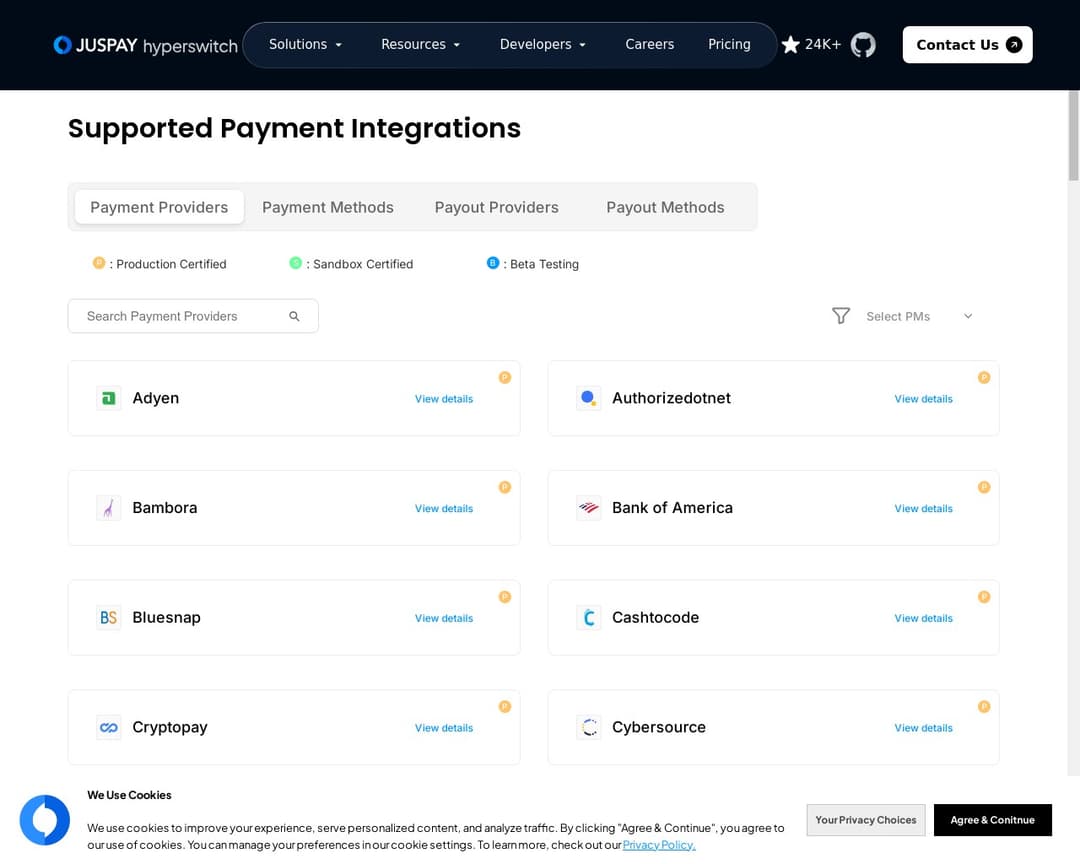Open the GitHub repository icon

coord(862,45)
